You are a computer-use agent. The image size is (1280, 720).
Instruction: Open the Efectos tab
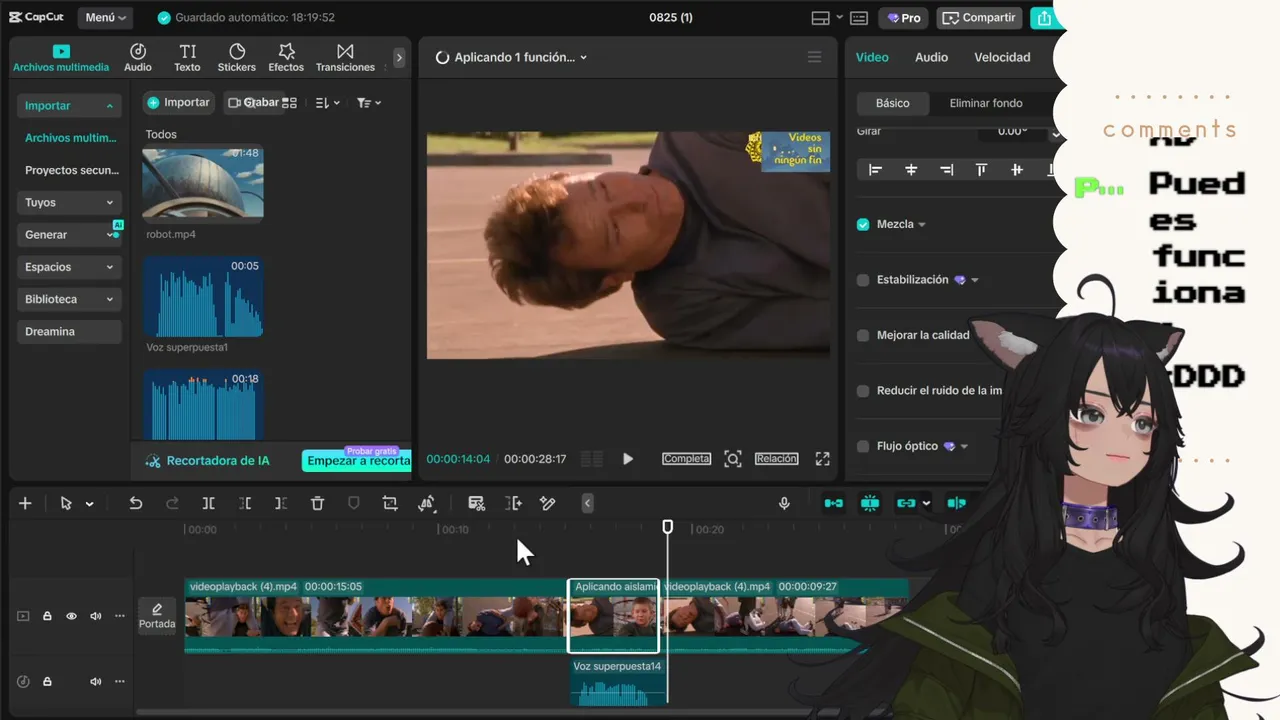tap(286, 58)
